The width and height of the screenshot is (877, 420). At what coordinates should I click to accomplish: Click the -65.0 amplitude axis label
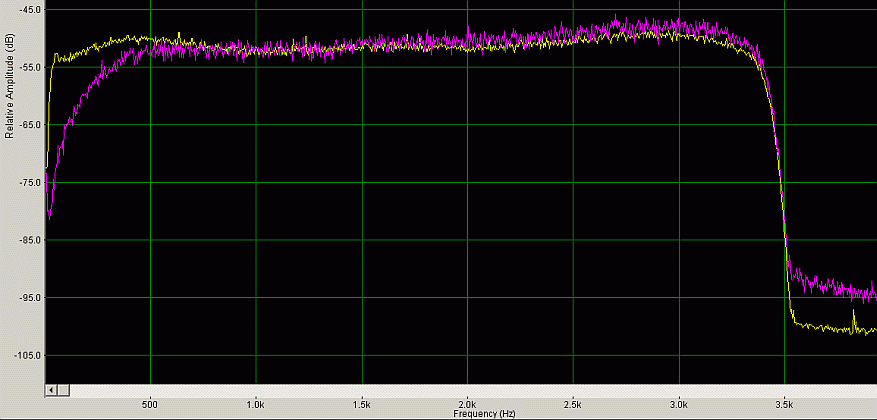30,125
